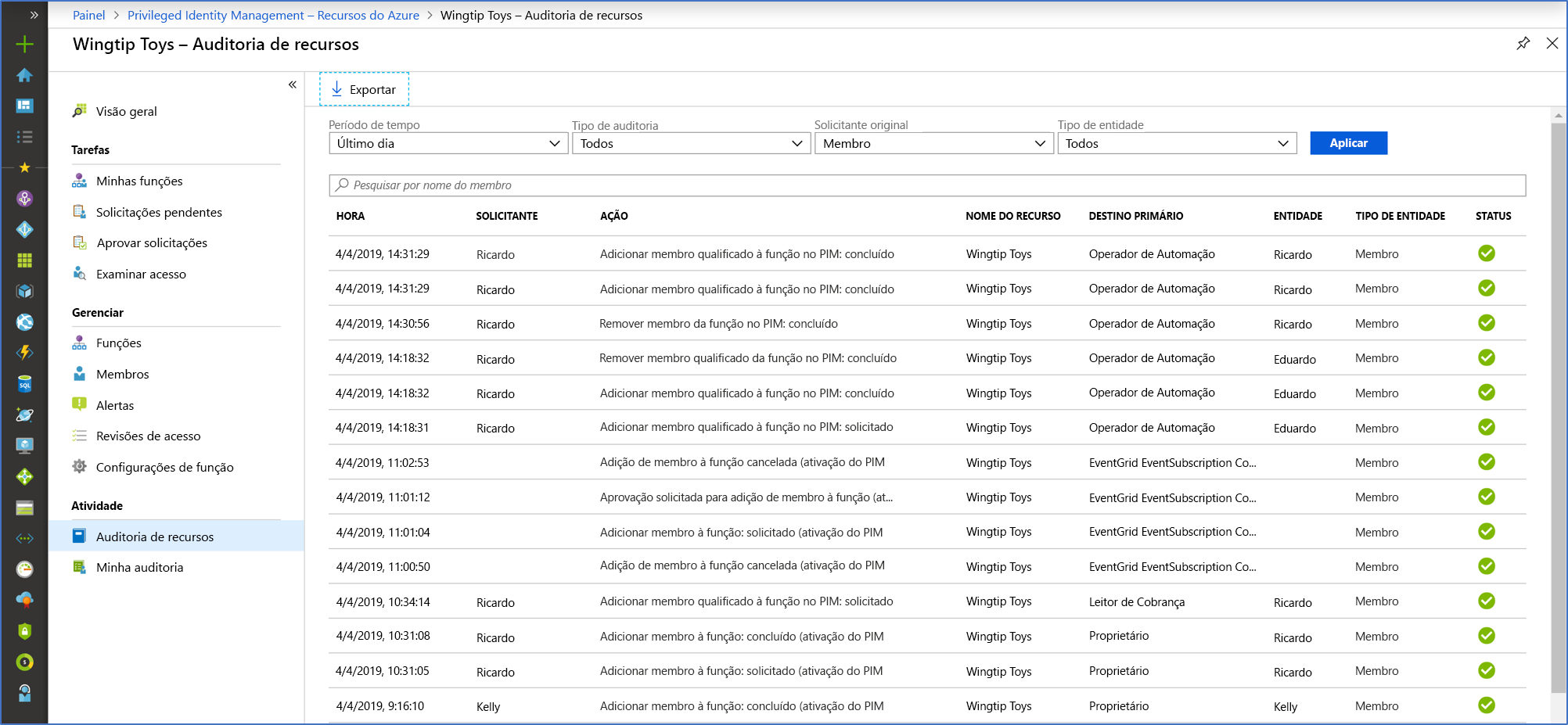Sort by the SOLICITANTE column header
1568x725 pixels.
(x=507, y=216)
